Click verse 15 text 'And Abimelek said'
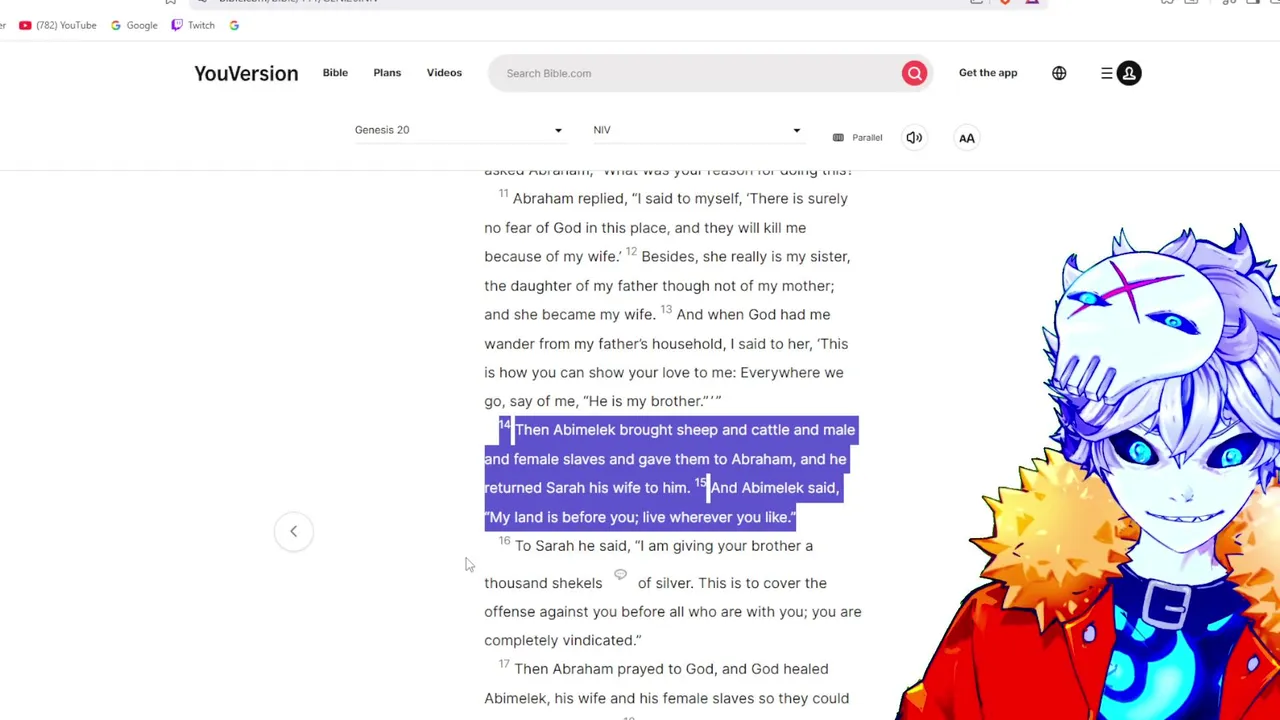1280x720 pixels. point(775,488)
